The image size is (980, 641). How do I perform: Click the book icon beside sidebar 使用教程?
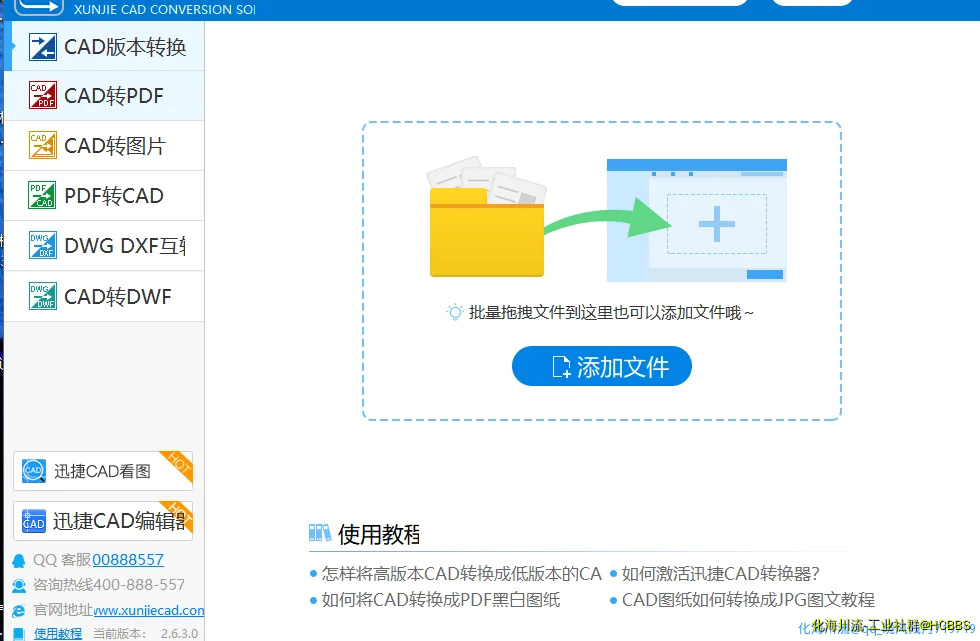[x=19, y=634]
